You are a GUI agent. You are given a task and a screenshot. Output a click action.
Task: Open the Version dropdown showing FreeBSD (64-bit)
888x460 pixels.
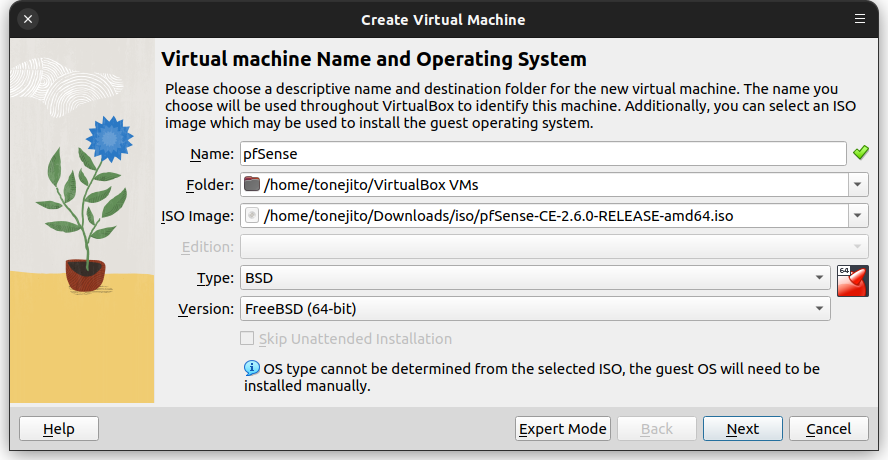pos(535,309)
